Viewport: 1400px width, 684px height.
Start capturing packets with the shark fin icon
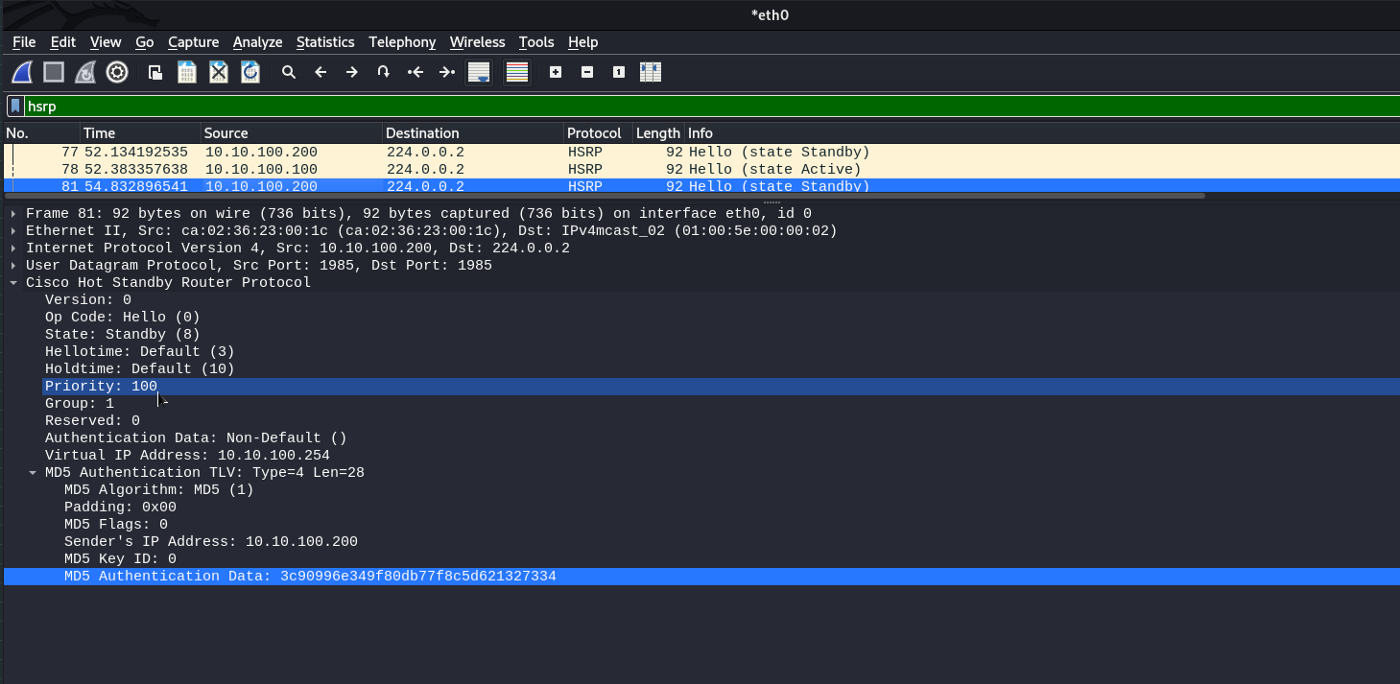(22, 72)
